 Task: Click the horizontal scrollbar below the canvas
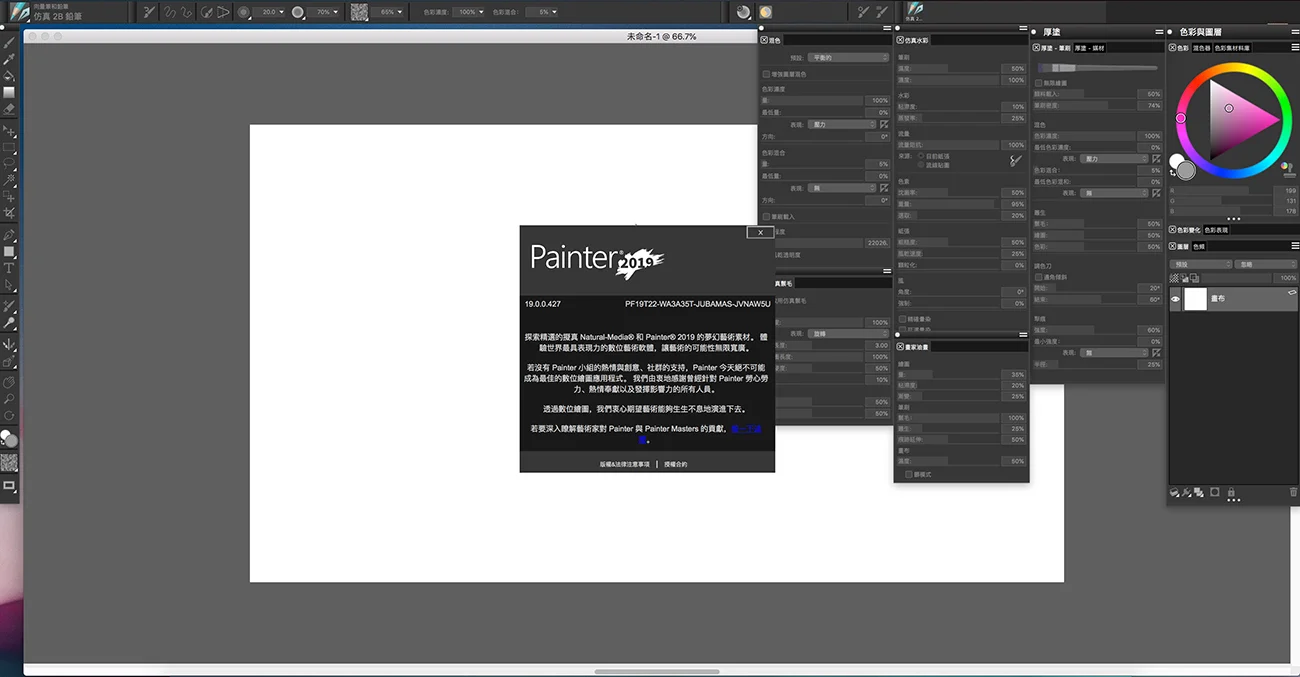655,672
